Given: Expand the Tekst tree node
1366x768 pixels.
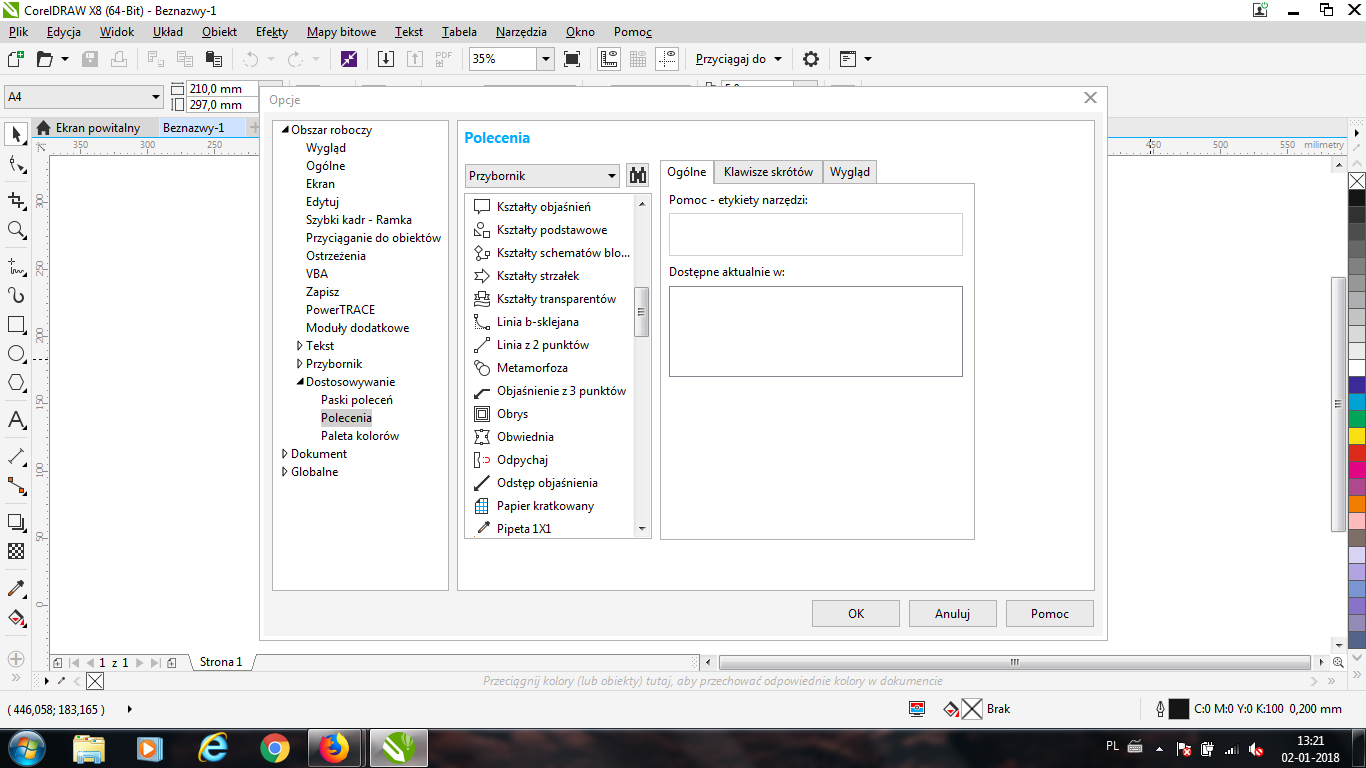Looking at the screenshot, I should click(300, 346).
